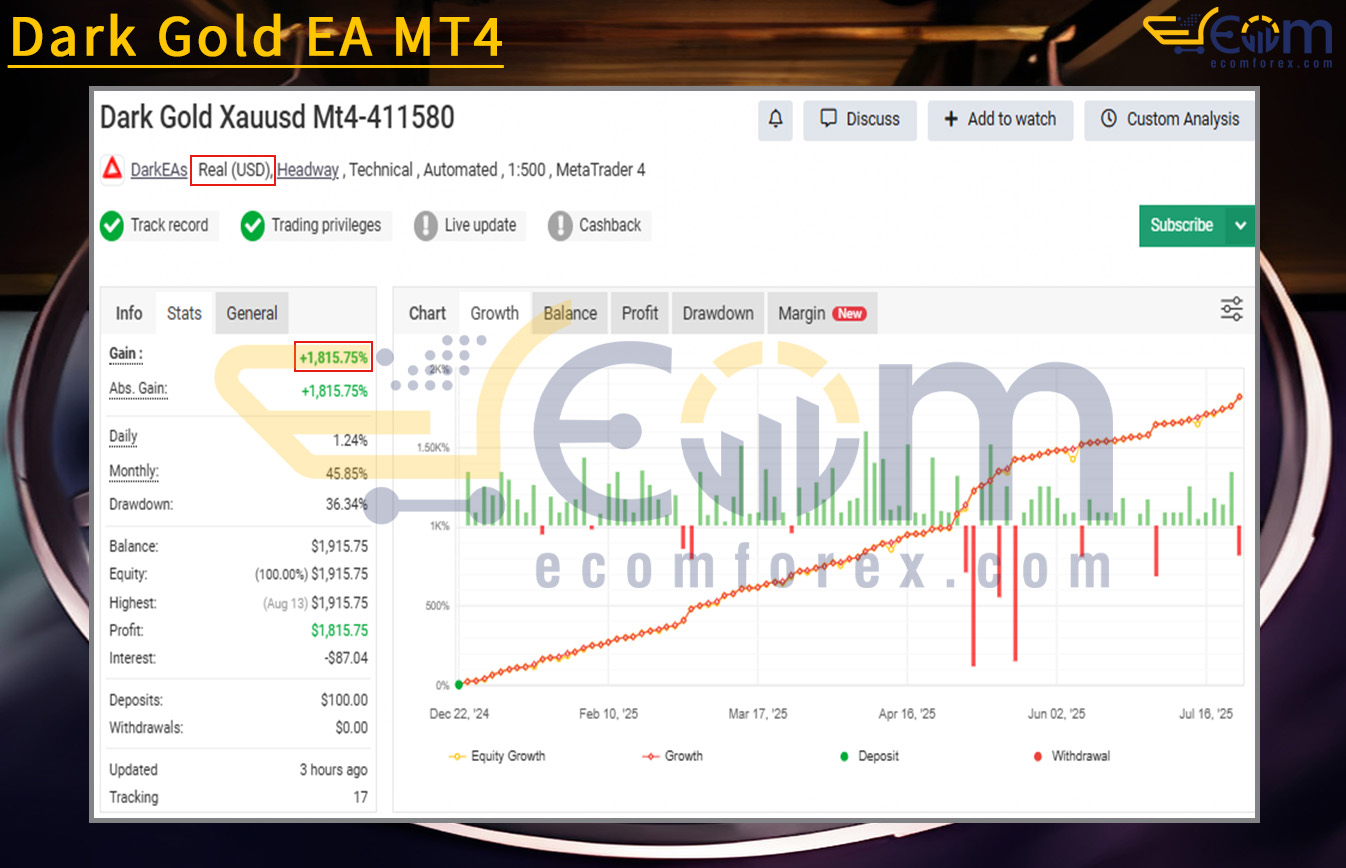
Task: Click the Cashback warning icon
Action: (560, 226)
